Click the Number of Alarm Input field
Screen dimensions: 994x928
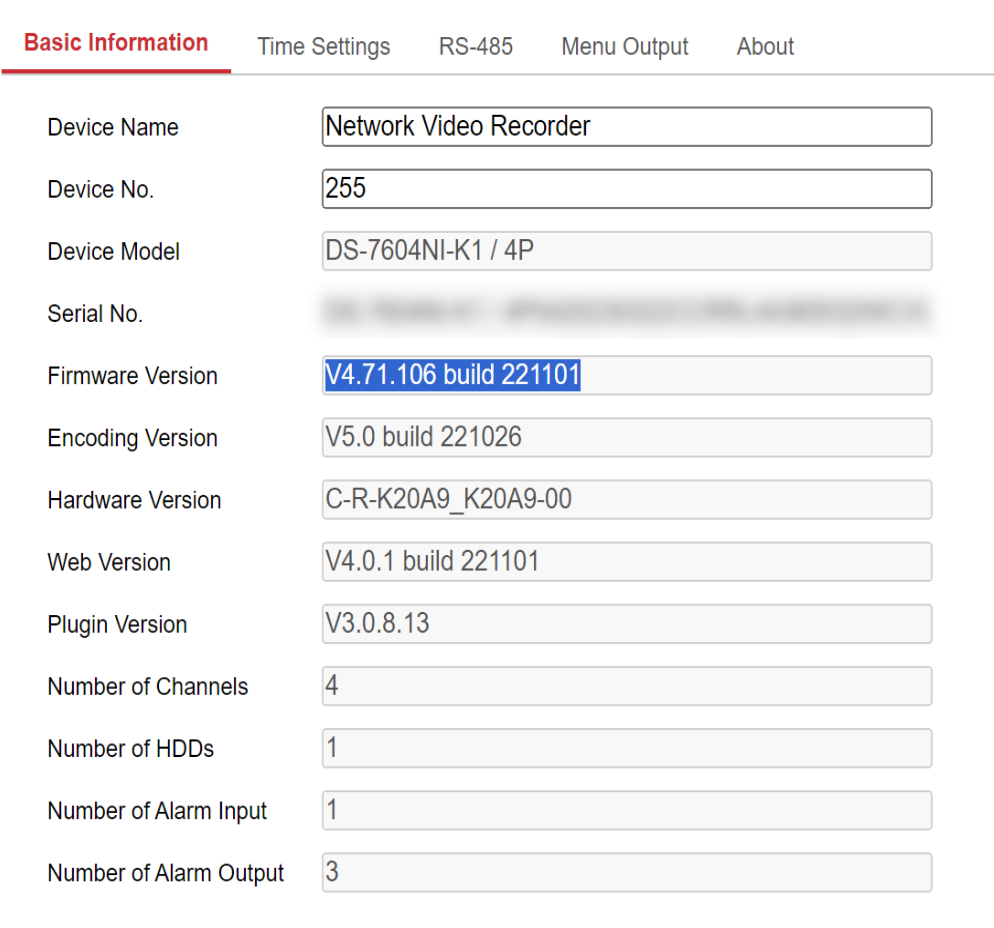coord(626,810)
